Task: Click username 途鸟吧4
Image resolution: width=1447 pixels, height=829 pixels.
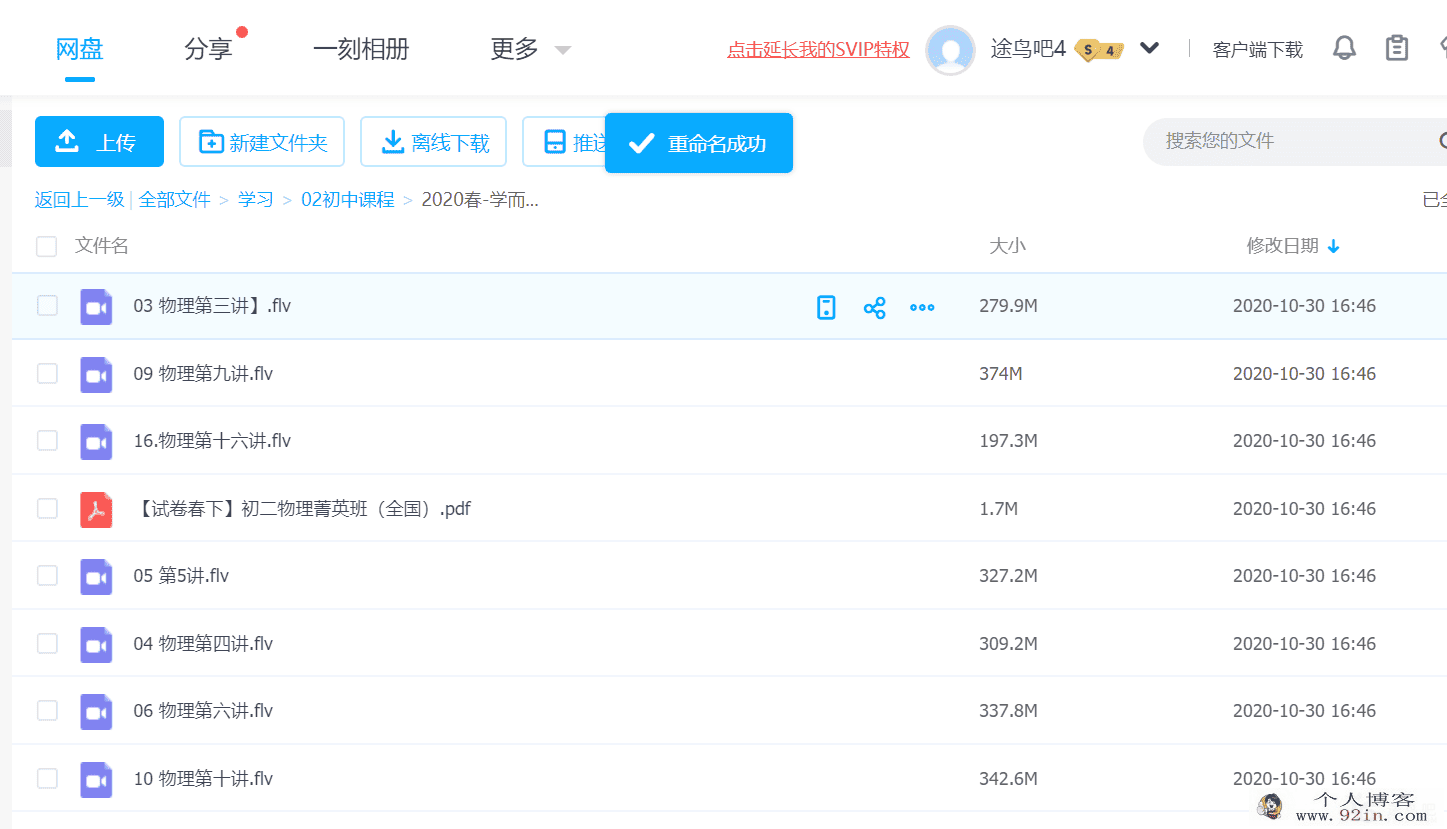Action: (x=1028, y=49)
